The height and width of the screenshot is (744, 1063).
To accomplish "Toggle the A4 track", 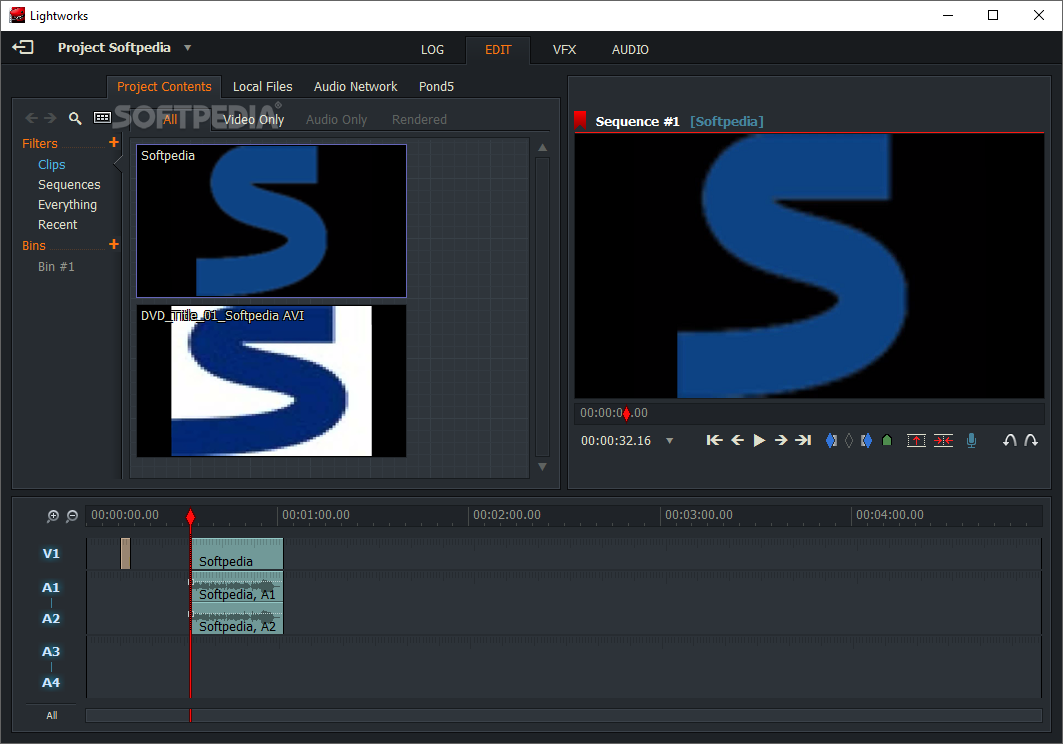I will 51,682.
